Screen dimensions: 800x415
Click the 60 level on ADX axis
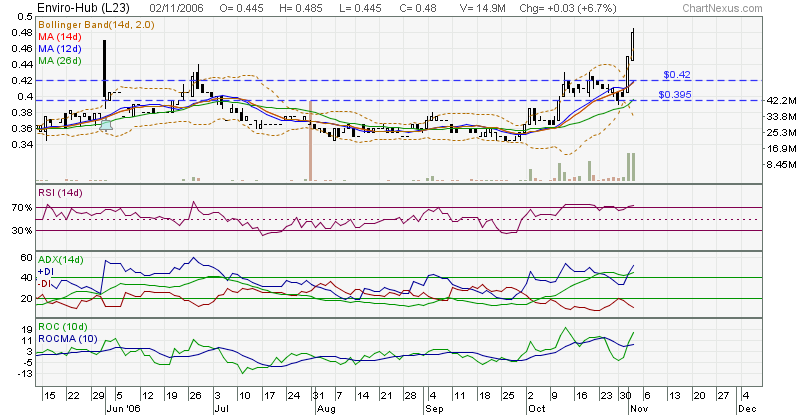point(27,257)
